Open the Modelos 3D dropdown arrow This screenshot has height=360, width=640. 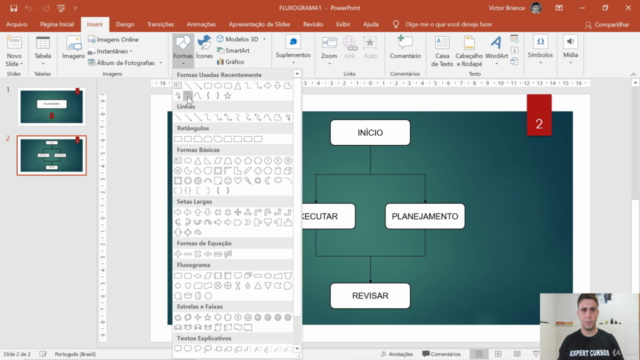pyautogui.click(x=264, y=39)
